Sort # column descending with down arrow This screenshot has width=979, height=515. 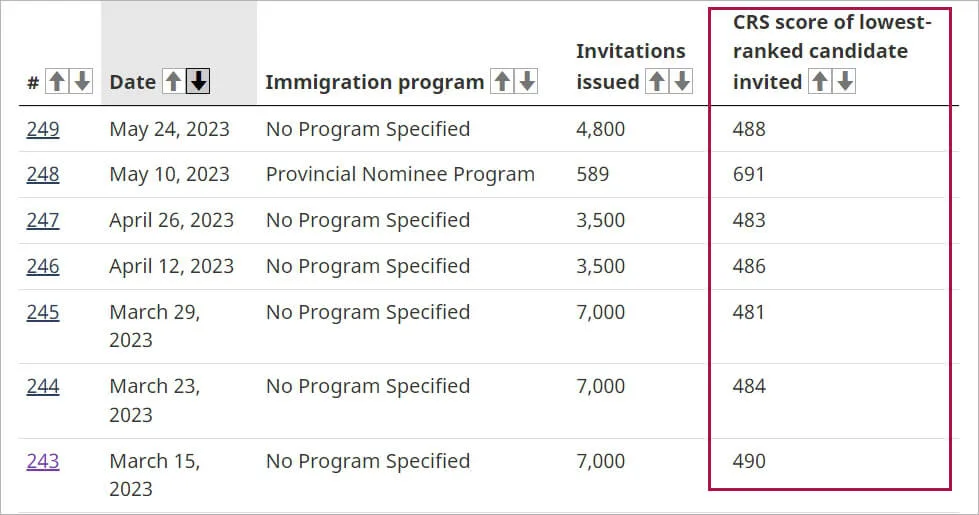(x=81, y=82)
